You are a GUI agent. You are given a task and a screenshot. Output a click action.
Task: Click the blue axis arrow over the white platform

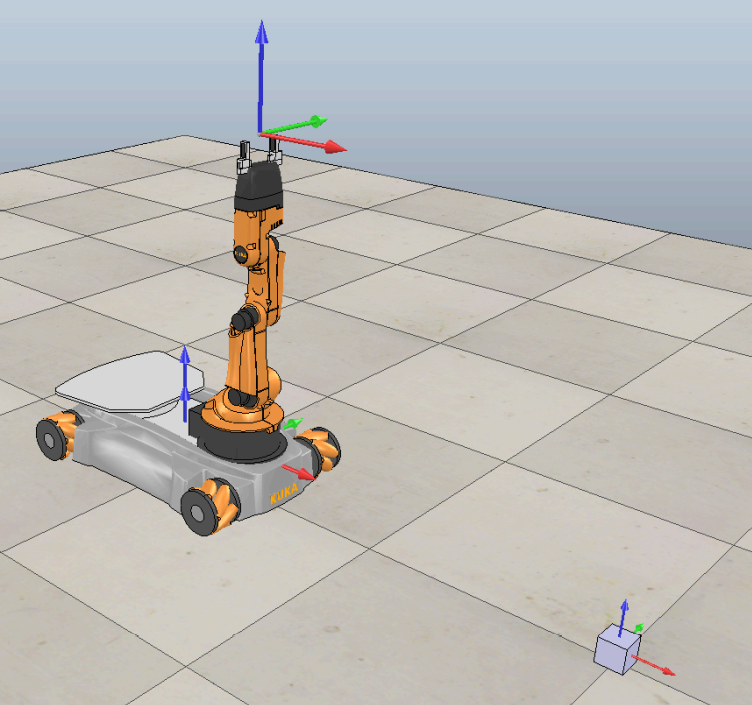185,384
